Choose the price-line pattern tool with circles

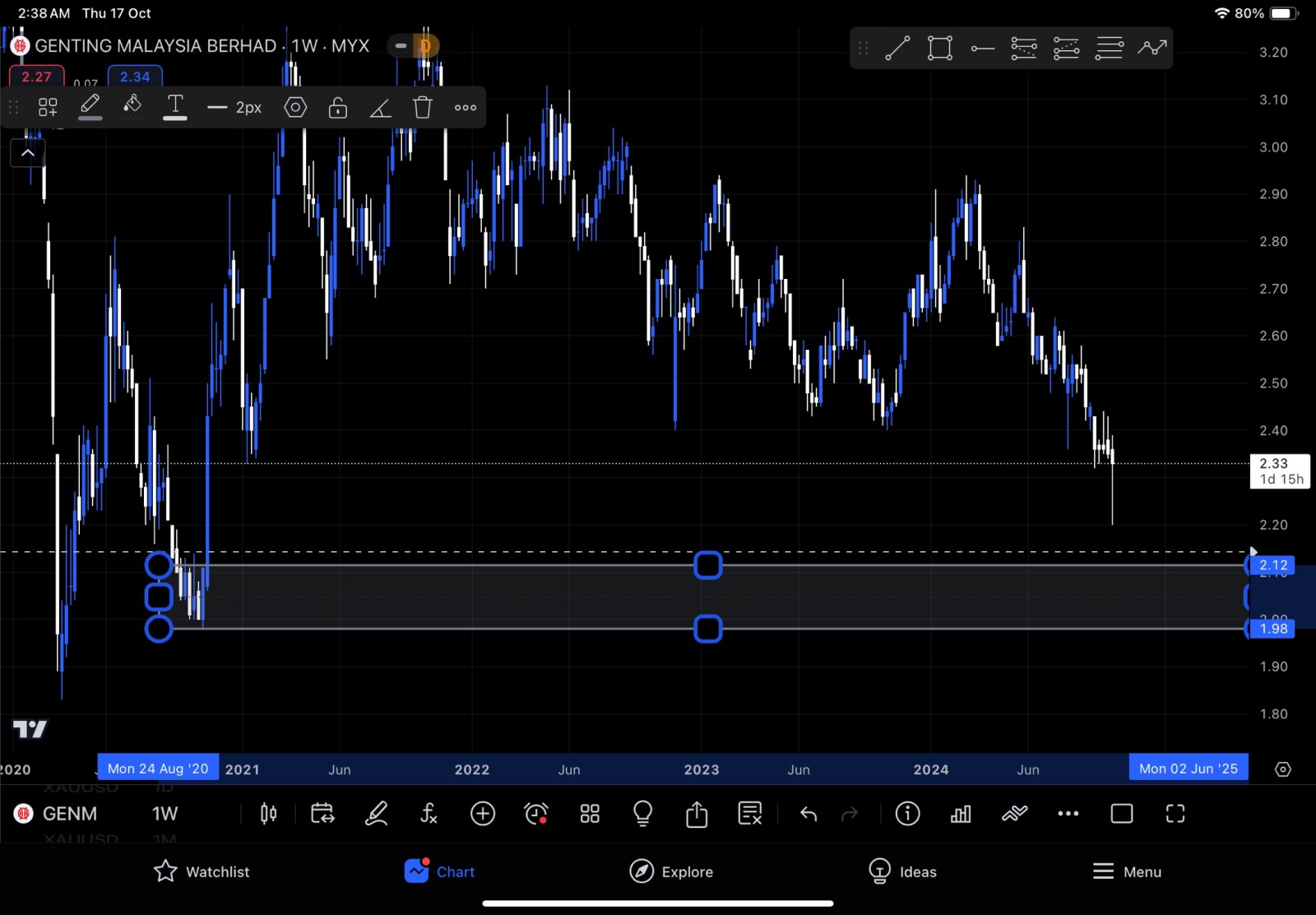[1067, 49]
